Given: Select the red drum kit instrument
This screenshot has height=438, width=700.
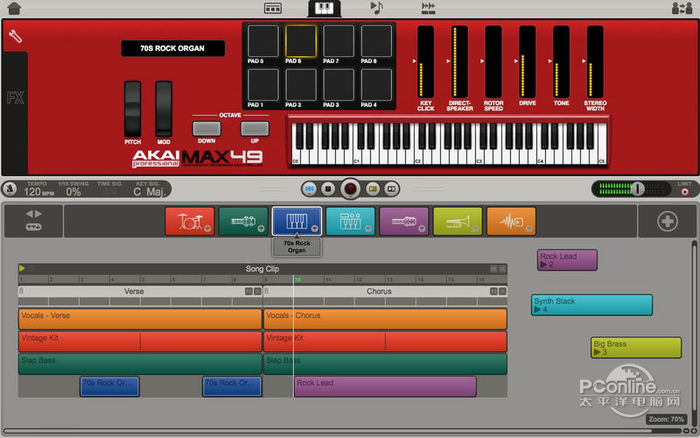Looking at the screenshot, I should [x=190, y=221].
